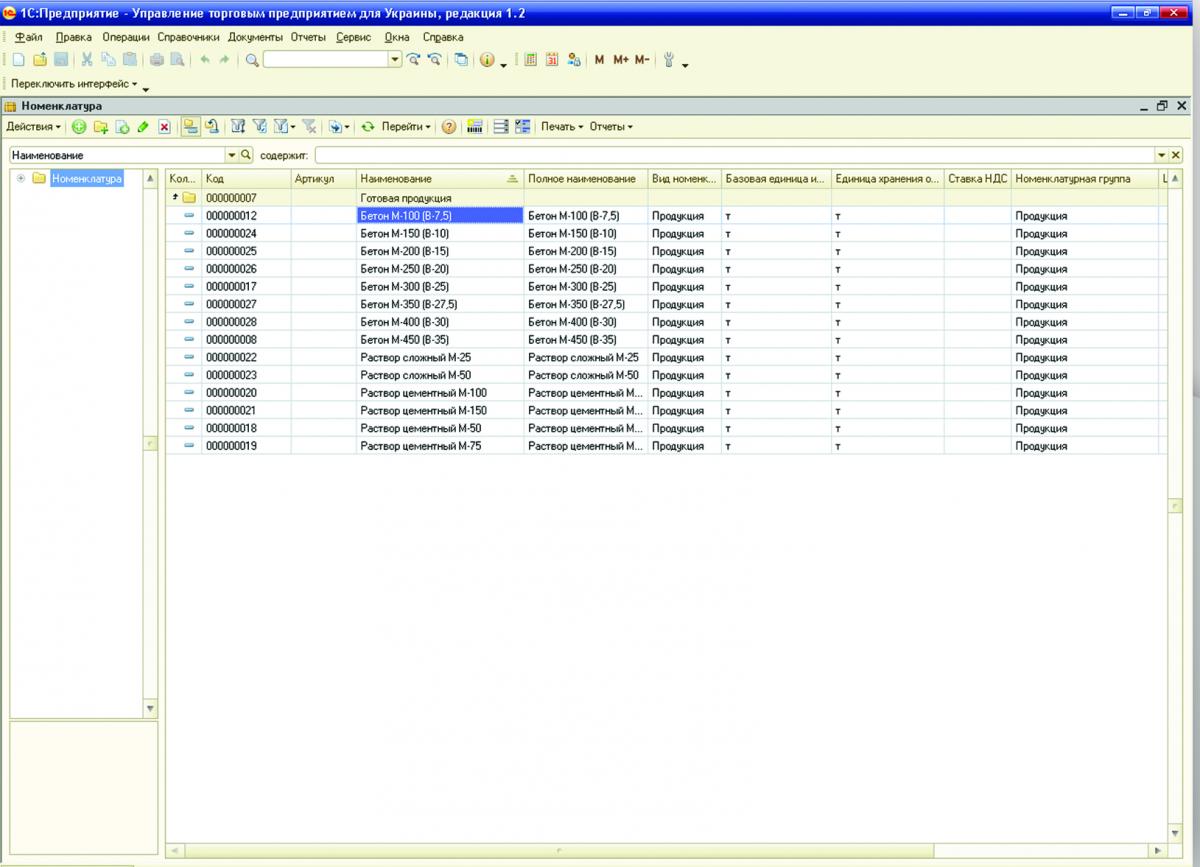Image resolution: width=1200 pixels, height=867 pixels.
Task: Open the Файл menu
Action: coord(29,37)
